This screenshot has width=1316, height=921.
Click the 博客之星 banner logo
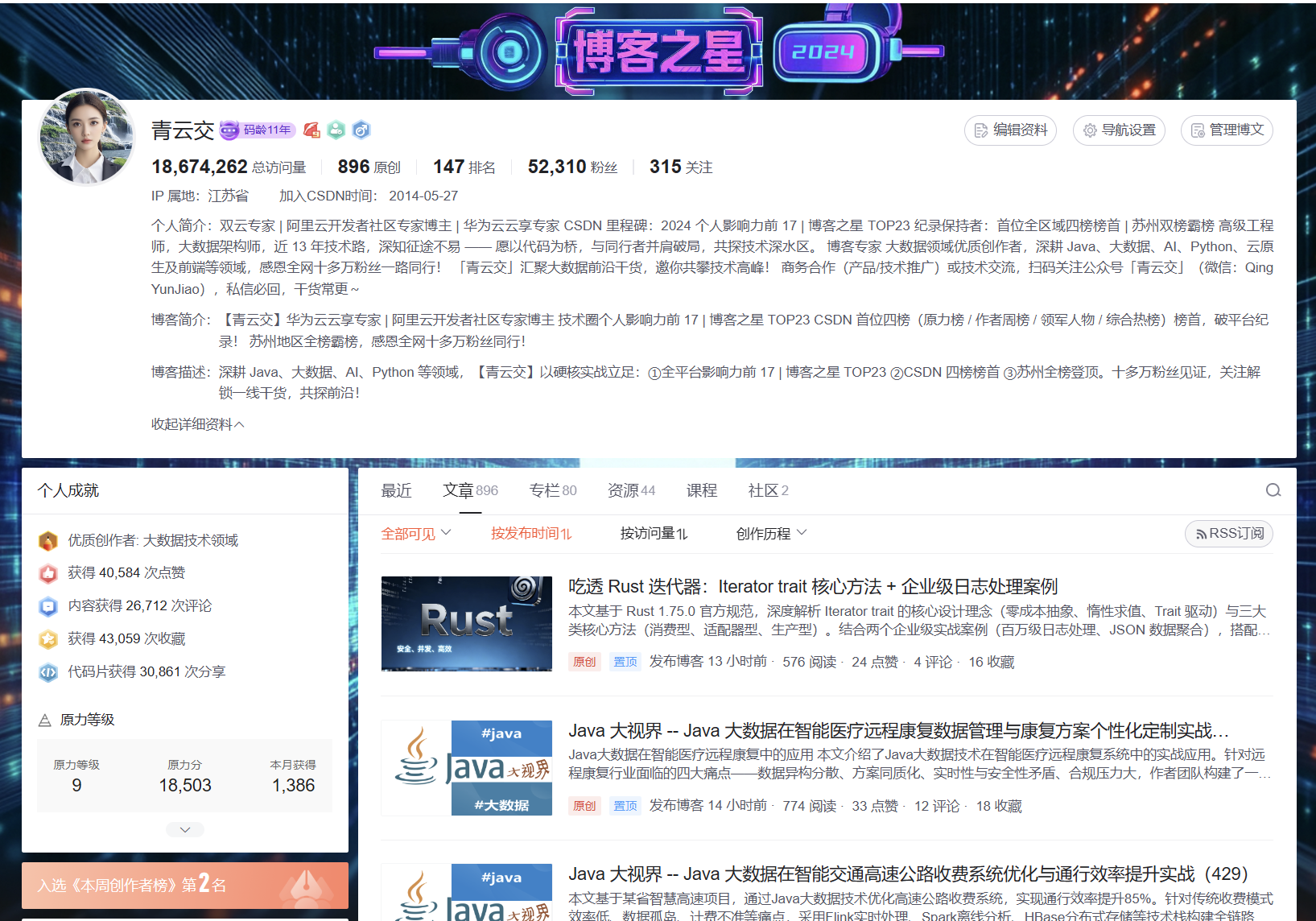pos(659,50)
